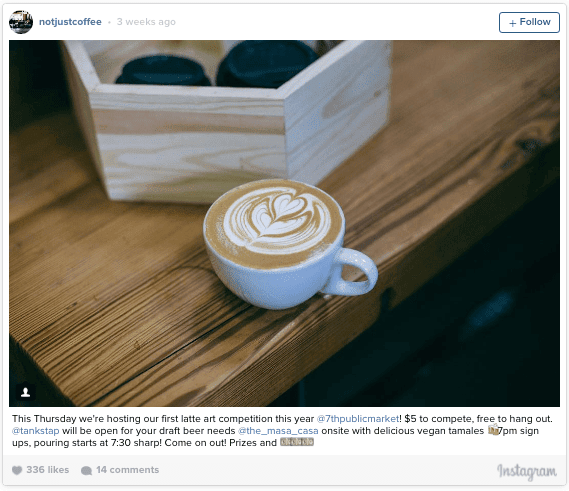Click the tagged people icon on photo

pos(25,392)
